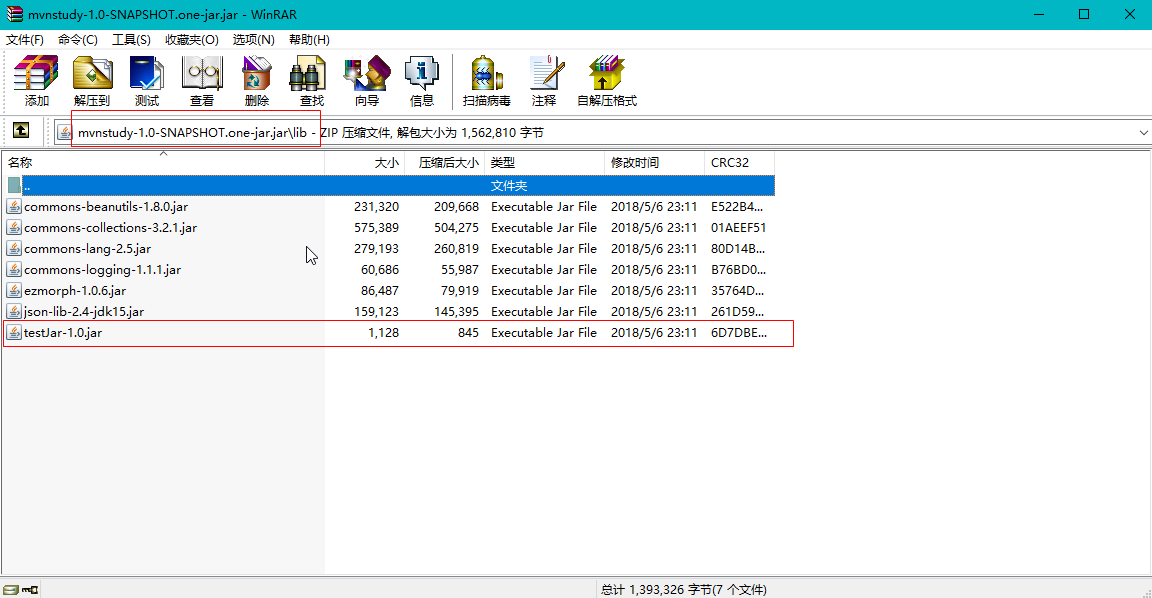
Task: Sort by the CRC32 column header
Action: (x=739, y=162)
